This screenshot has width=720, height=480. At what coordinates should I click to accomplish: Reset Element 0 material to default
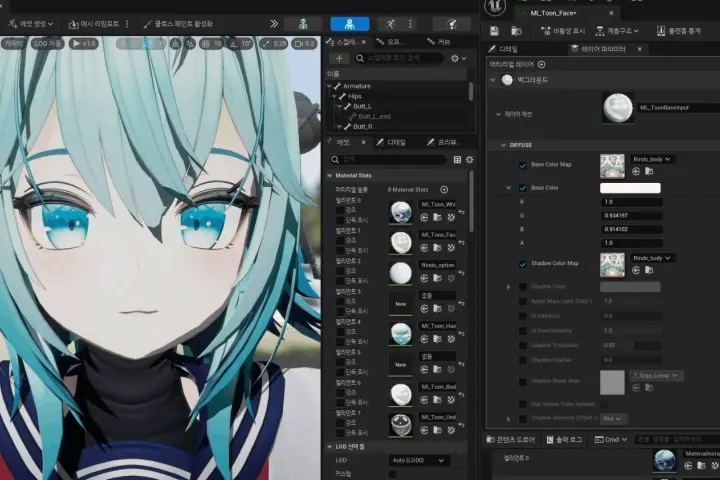[x=461, y=212]
